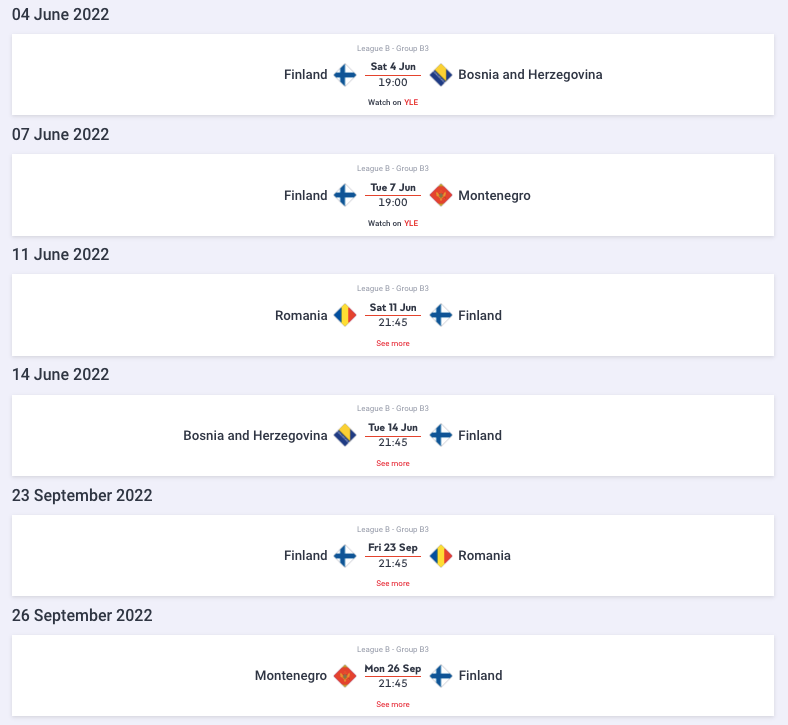Open YLE link under 7 June match
Image resolution: width=788 pixels, height=725 pixels.
(411, 223)
